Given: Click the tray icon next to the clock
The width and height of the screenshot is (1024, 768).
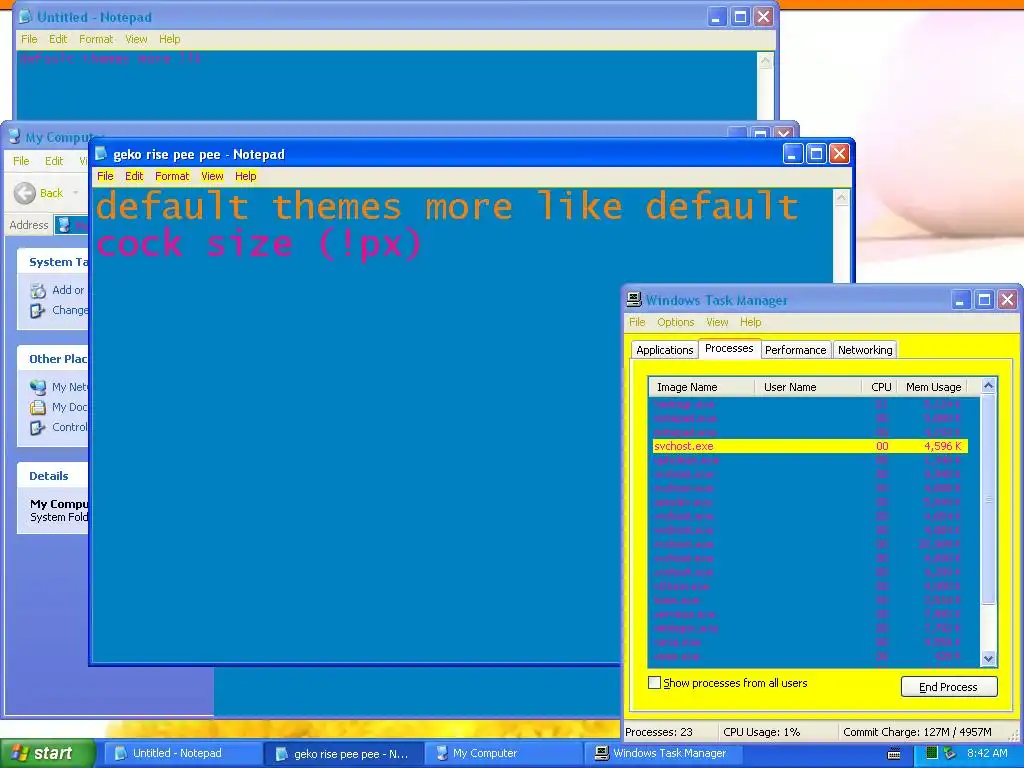Looking at the screenshot, I should 950,753.
